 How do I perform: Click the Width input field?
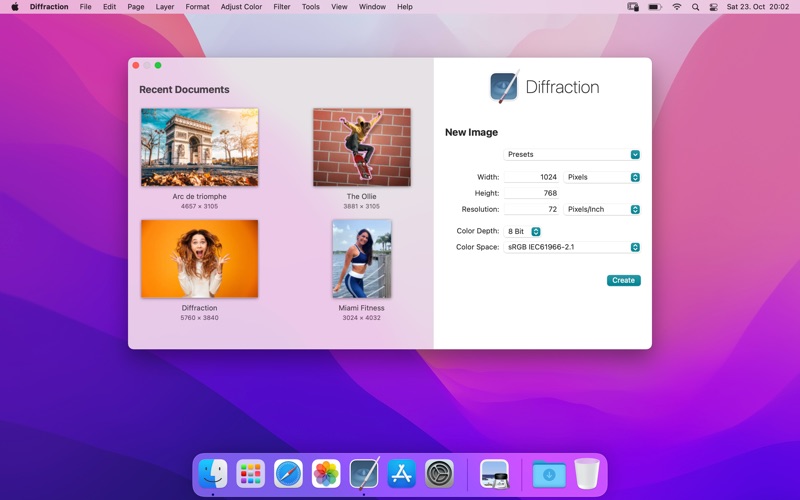coord(531,177)
